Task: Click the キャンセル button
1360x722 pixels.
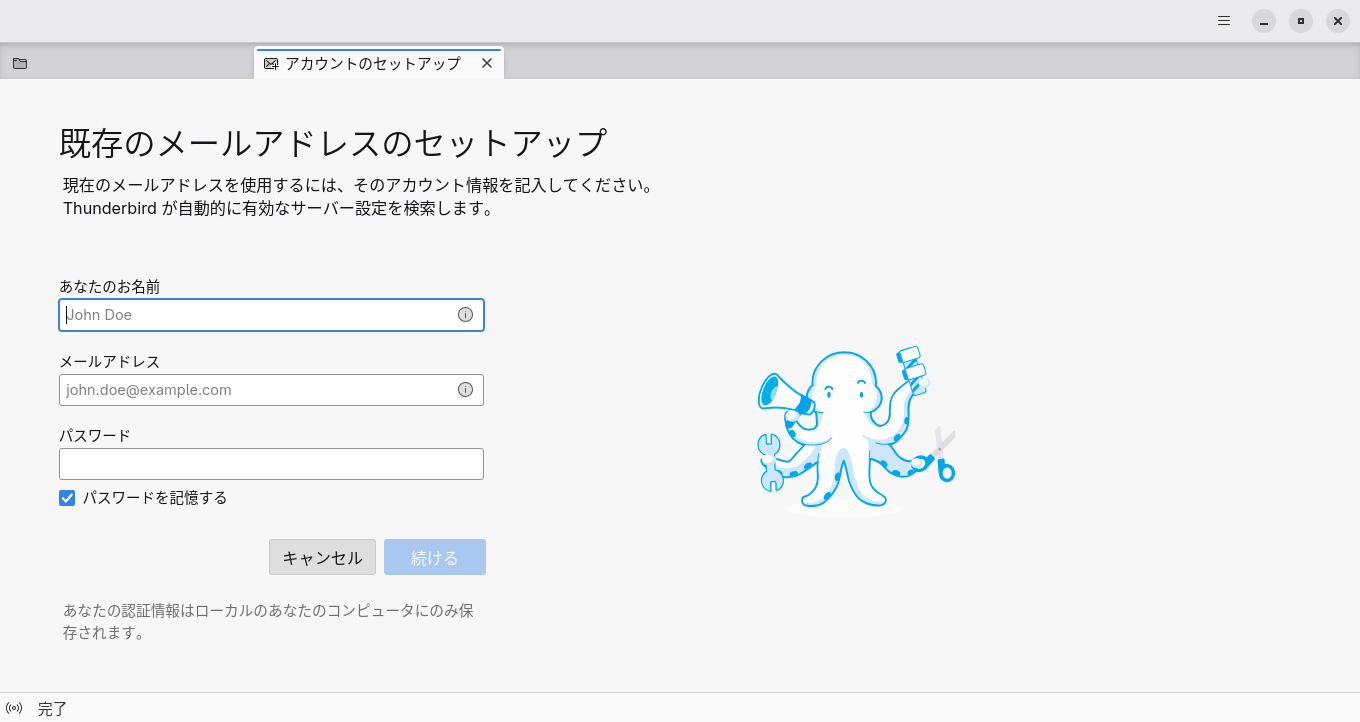Action: (x=322, y=557)
